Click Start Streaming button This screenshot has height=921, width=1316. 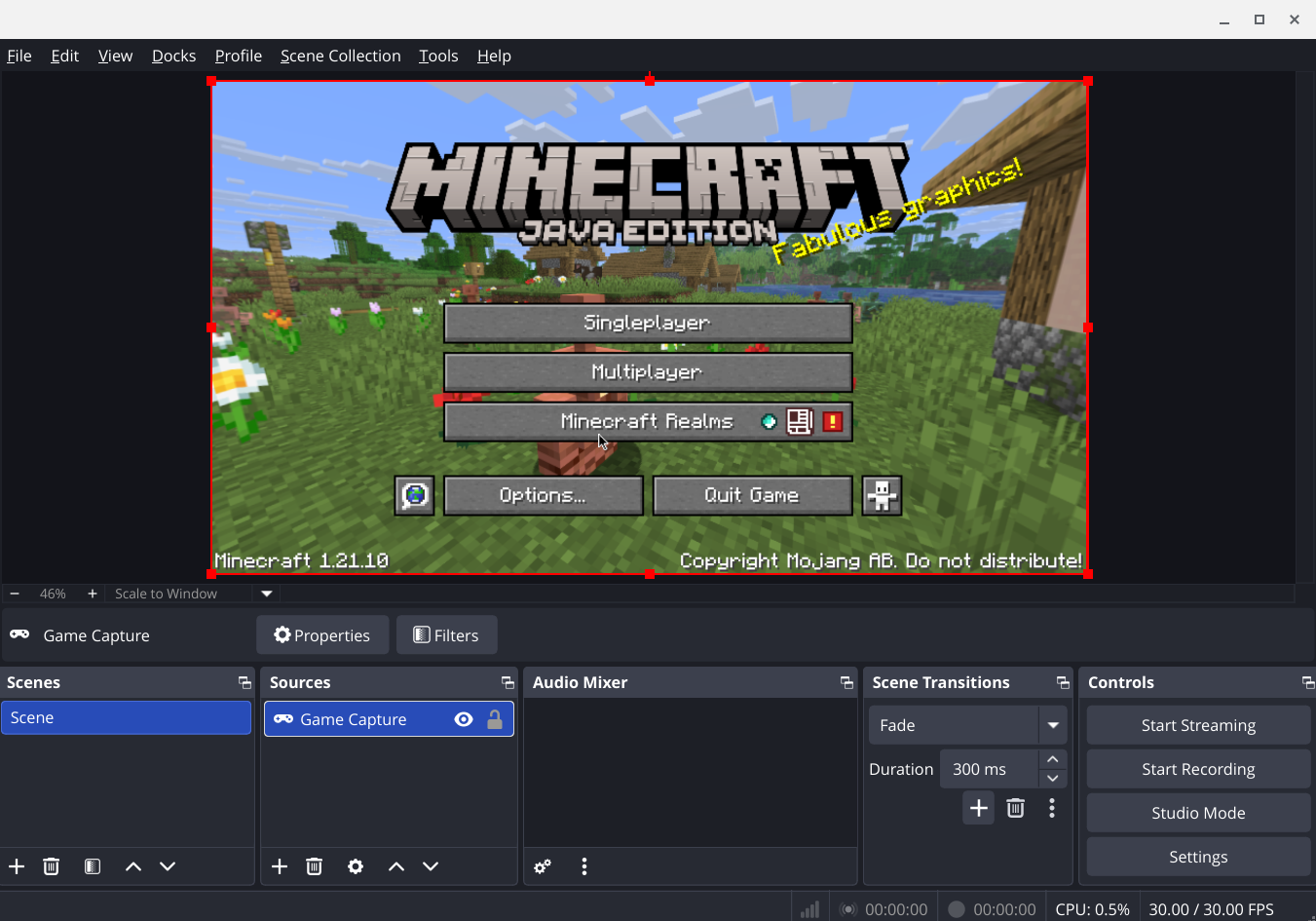point(1198,725)
